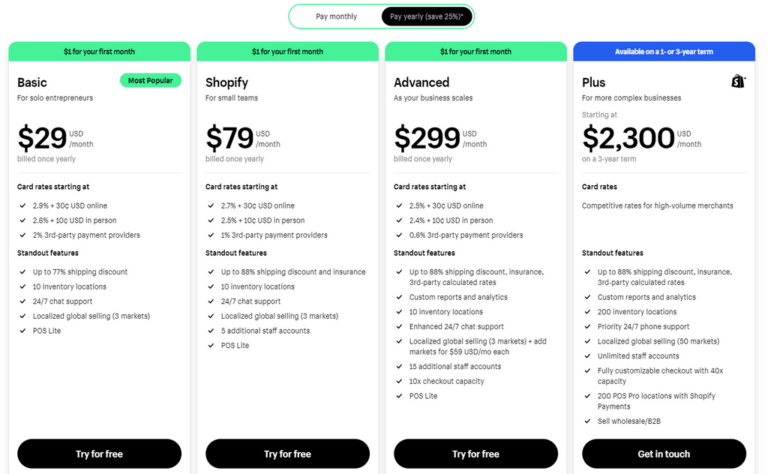
Task: Click the blue 1- or 3-year term banner
Action: pos(664,51)
